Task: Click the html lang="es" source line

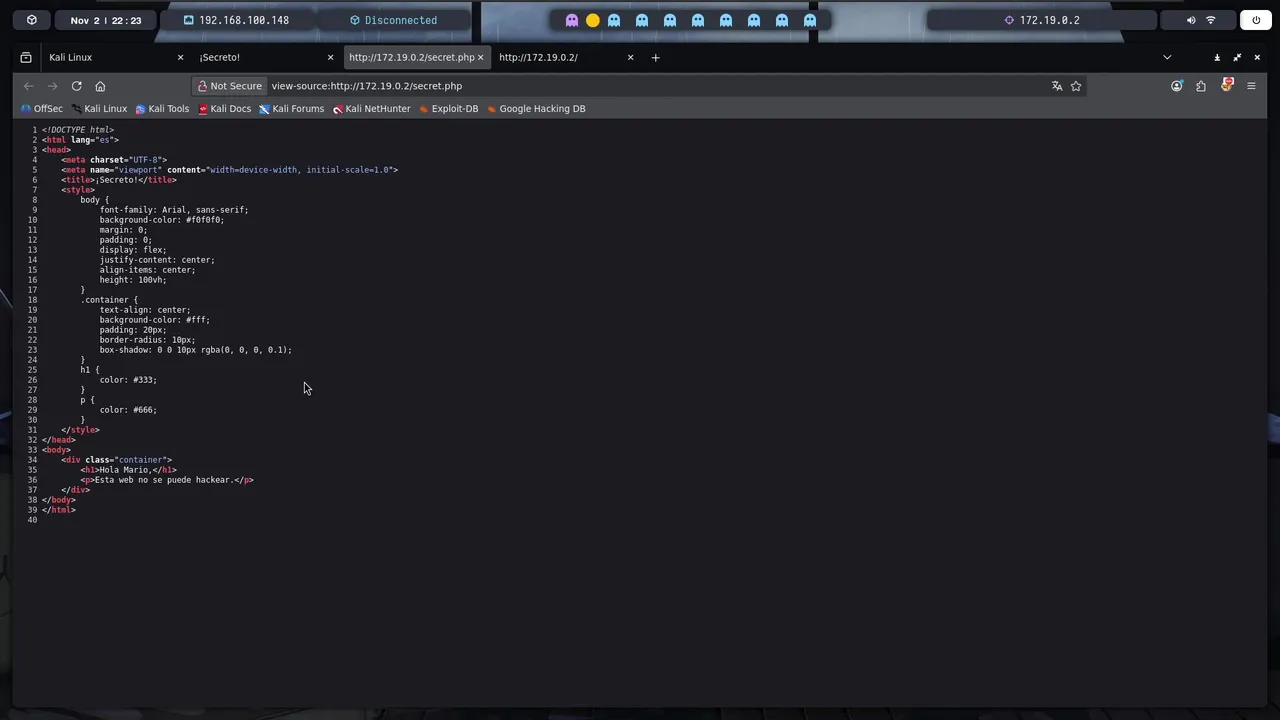Action: click(x=80, y=140)
